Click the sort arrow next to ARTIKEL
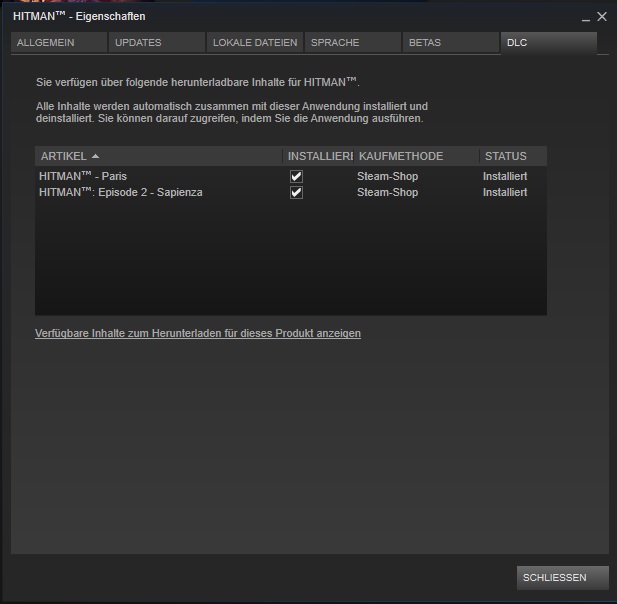617x604 pixels. tap(95, 156)
